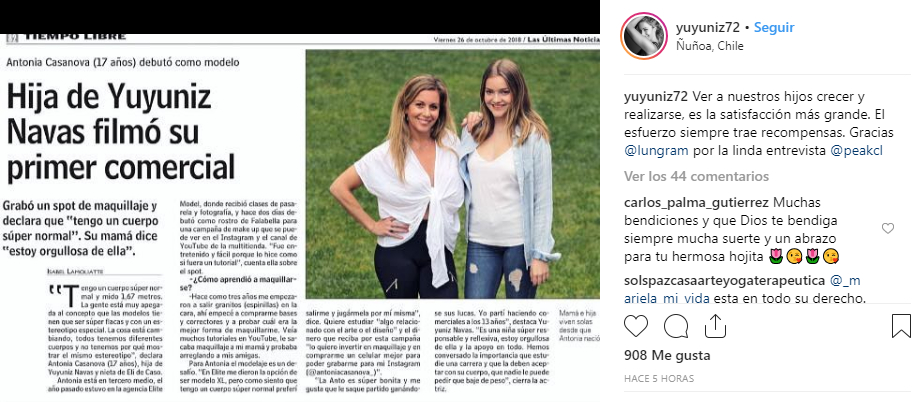This screenshot has width=914, height=402.
Task: View the 908 Me gusta likes list
Action: pyautogui.click(x=659, y=355)
